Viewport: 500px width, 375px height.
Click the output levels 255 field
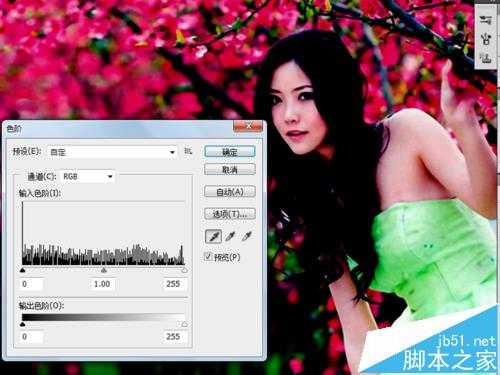[x=173, y=337]
